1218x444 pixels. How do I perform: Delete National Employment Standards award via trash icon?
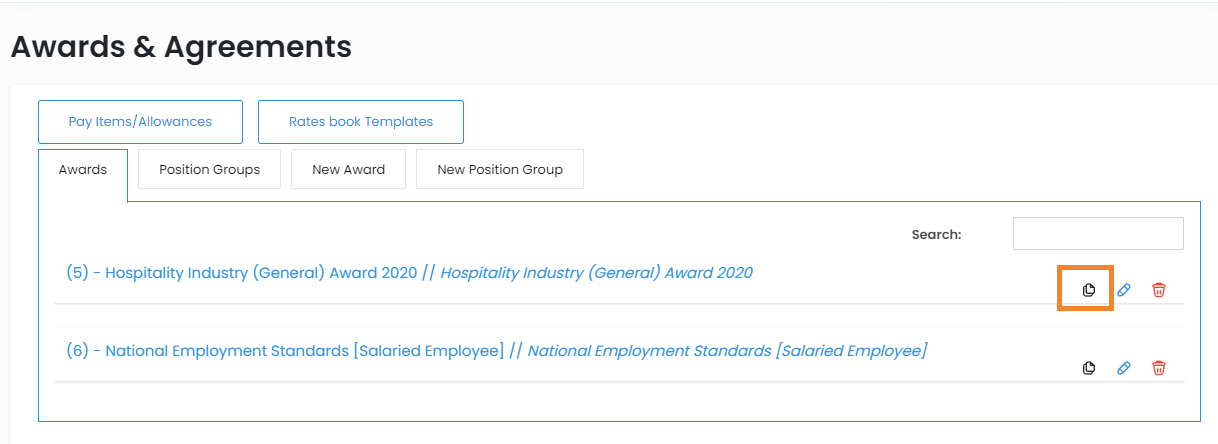1159,368
